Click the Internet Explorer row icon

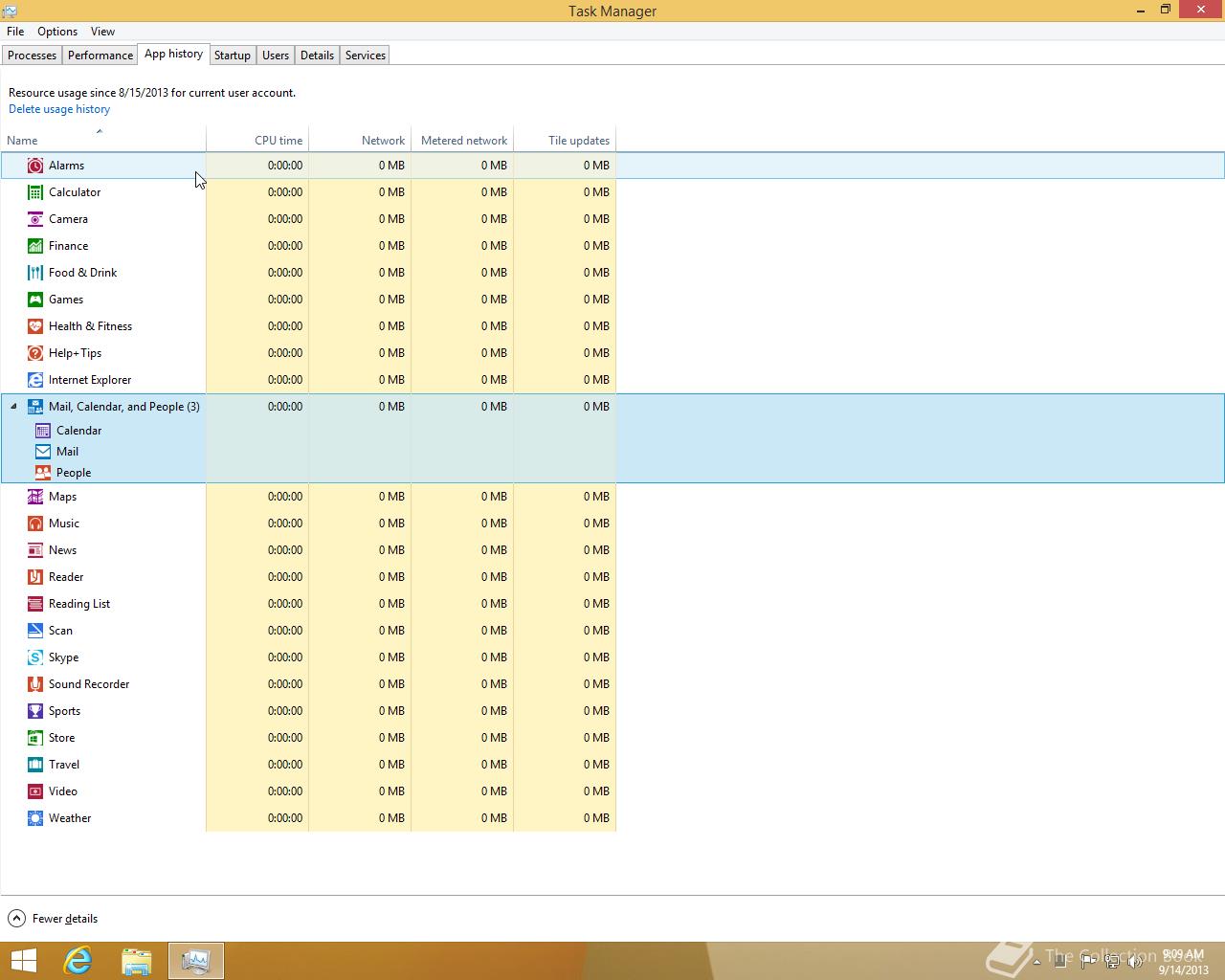pyautogui.click(x=35, y=380)
